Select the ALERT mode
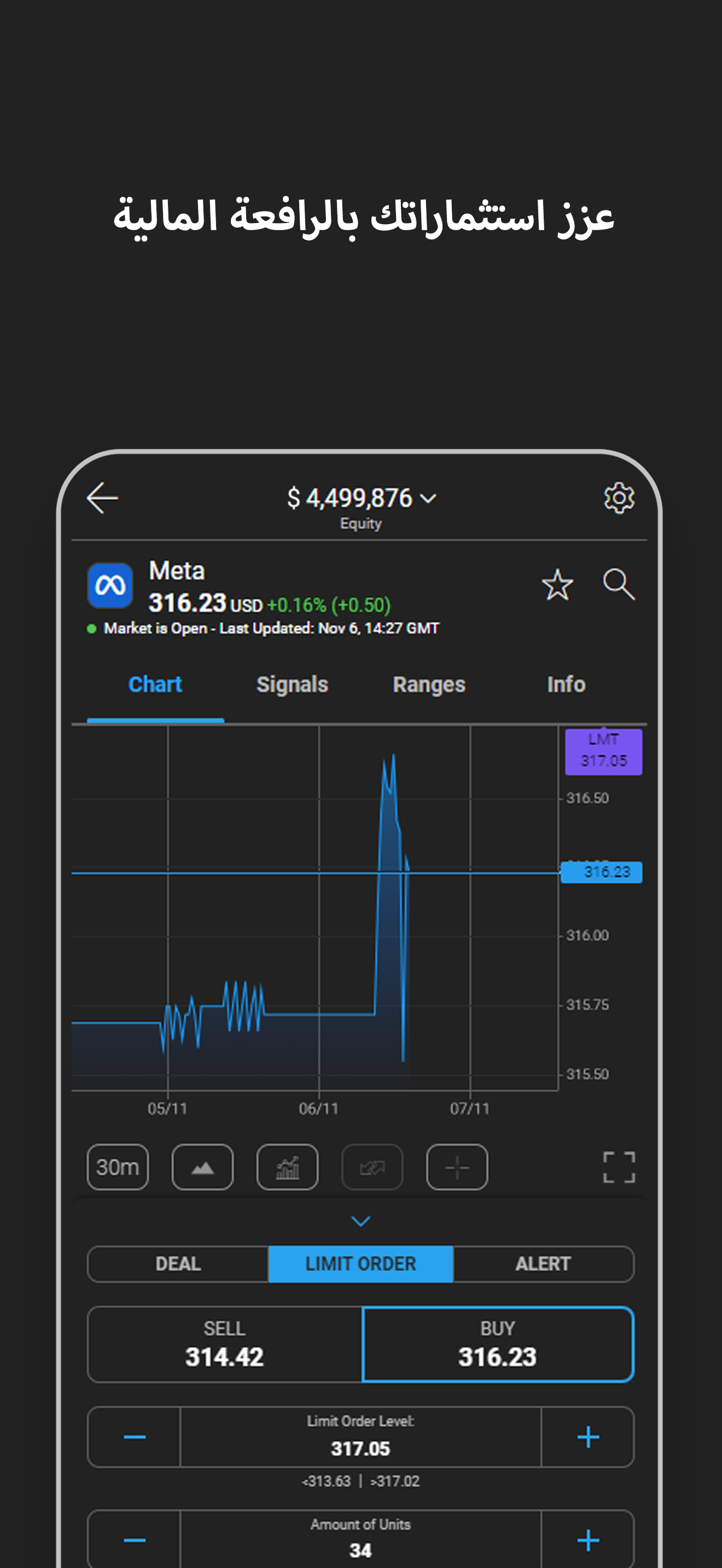 543,1263
